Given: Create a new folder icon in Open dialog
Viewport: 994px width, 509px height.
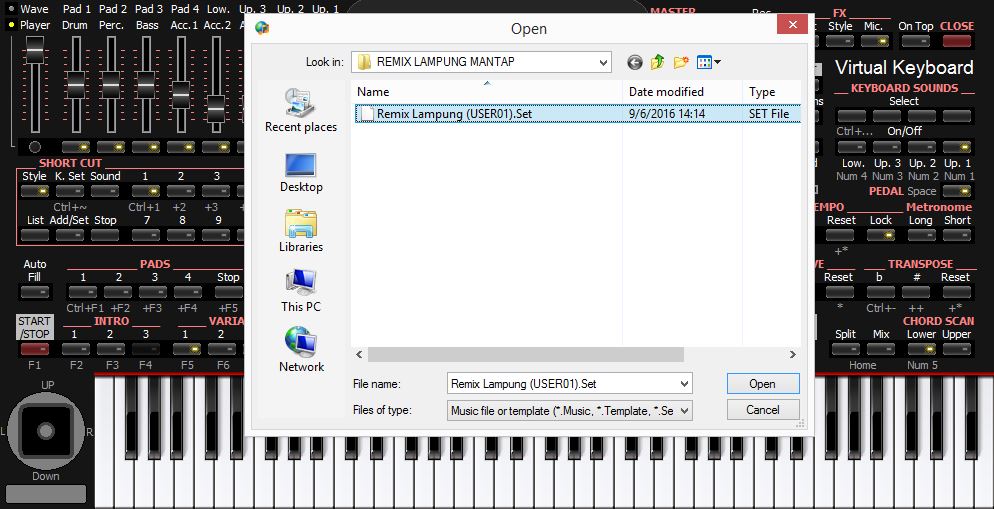Looking at the screenshot, I should pos(681,62).
